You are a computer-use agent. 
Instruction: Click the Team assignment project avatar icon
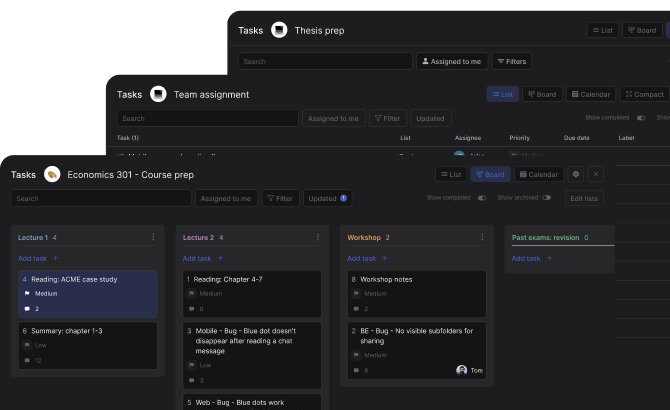click(x=158, y=94)
